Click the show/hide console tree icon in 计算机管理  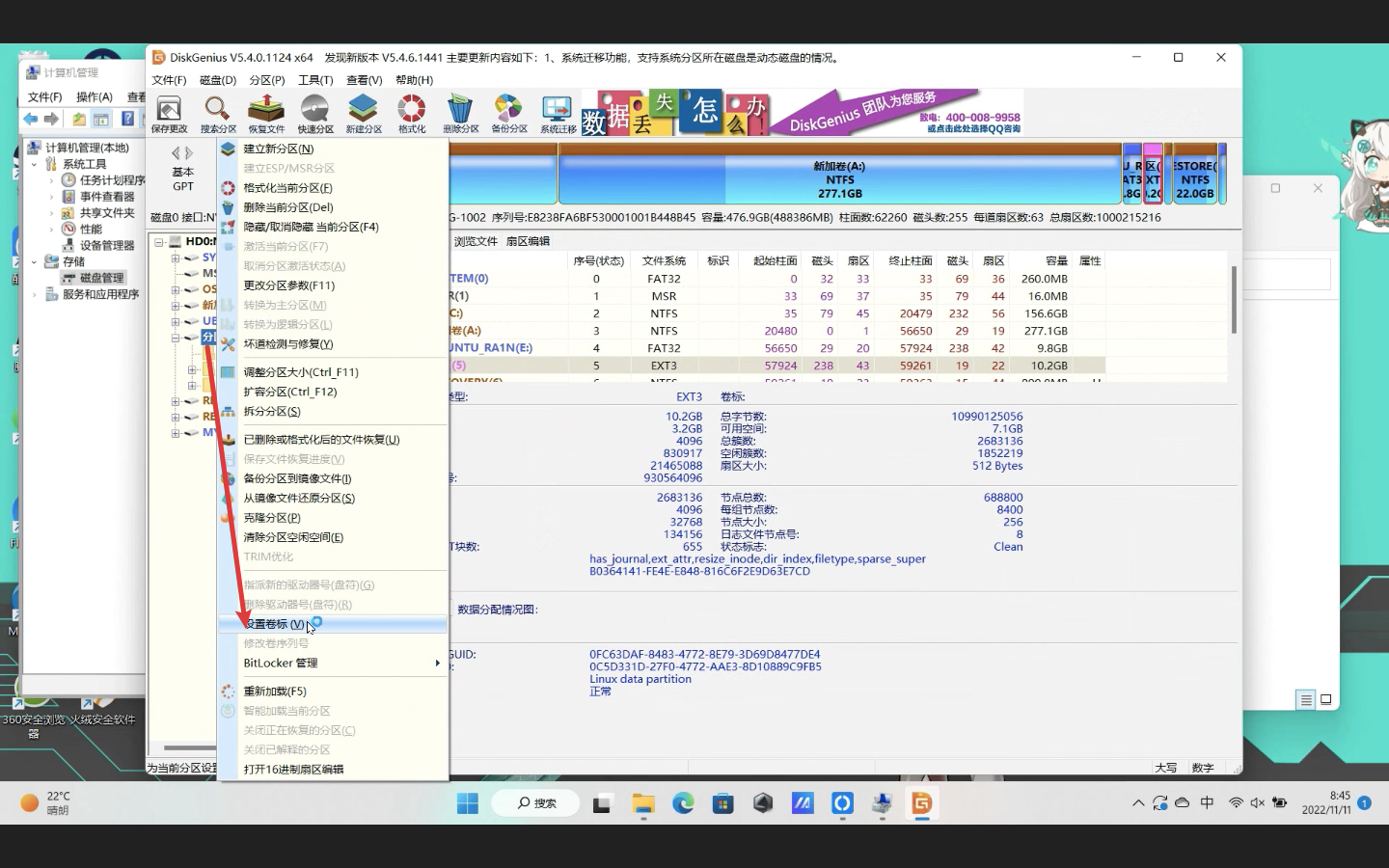(x=101, y=119)
